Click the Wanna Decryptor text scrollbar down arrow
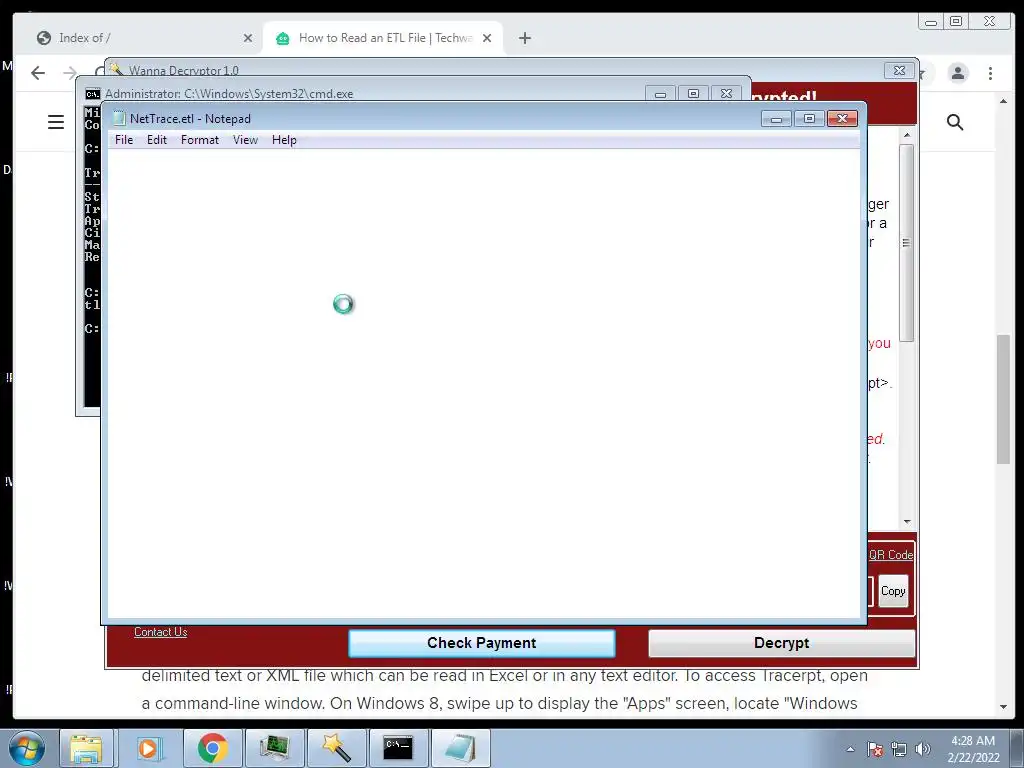 906,521
